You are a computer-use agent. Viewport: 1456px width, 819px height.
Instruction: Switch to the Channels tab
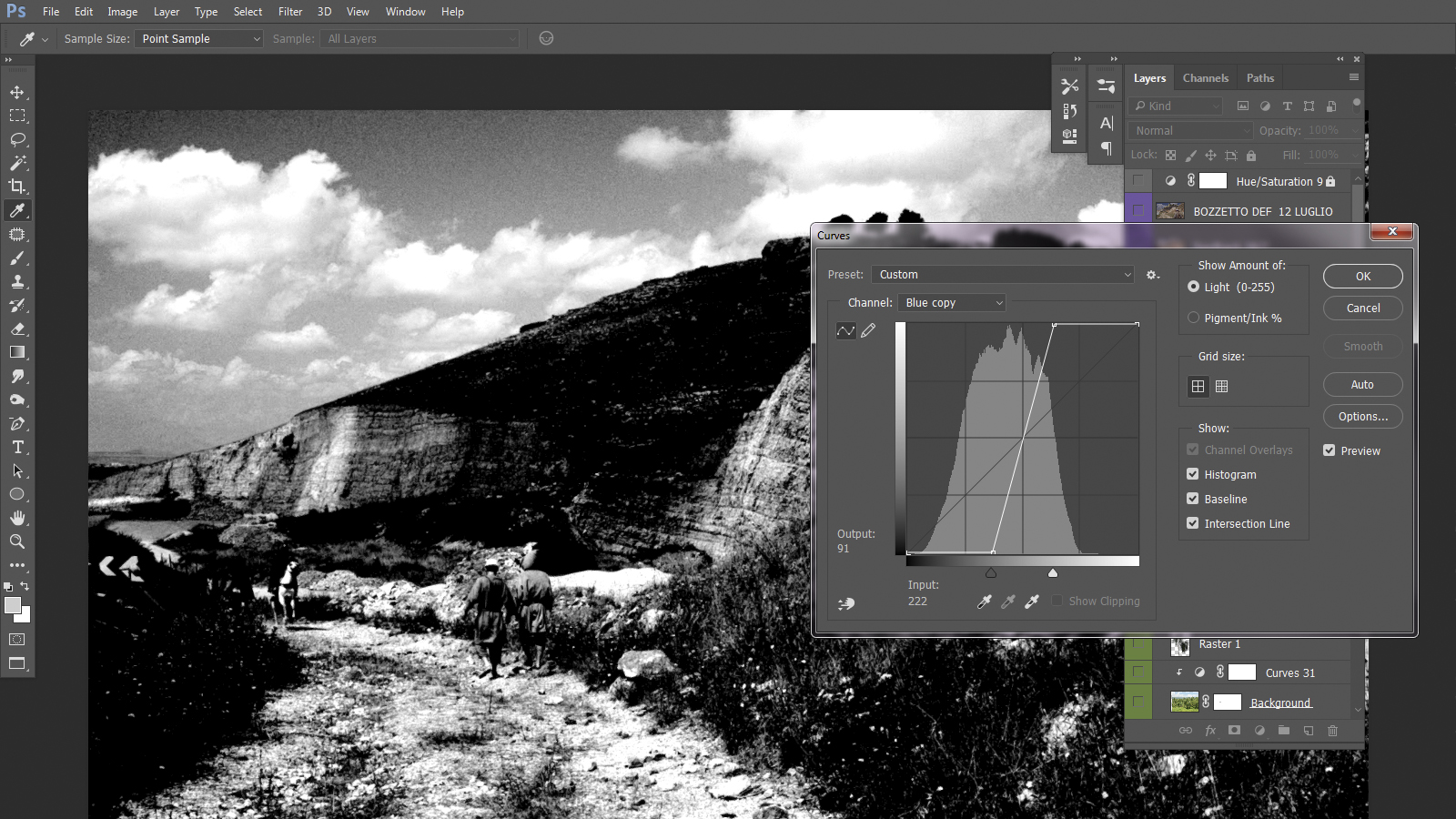coord(1205,78)
